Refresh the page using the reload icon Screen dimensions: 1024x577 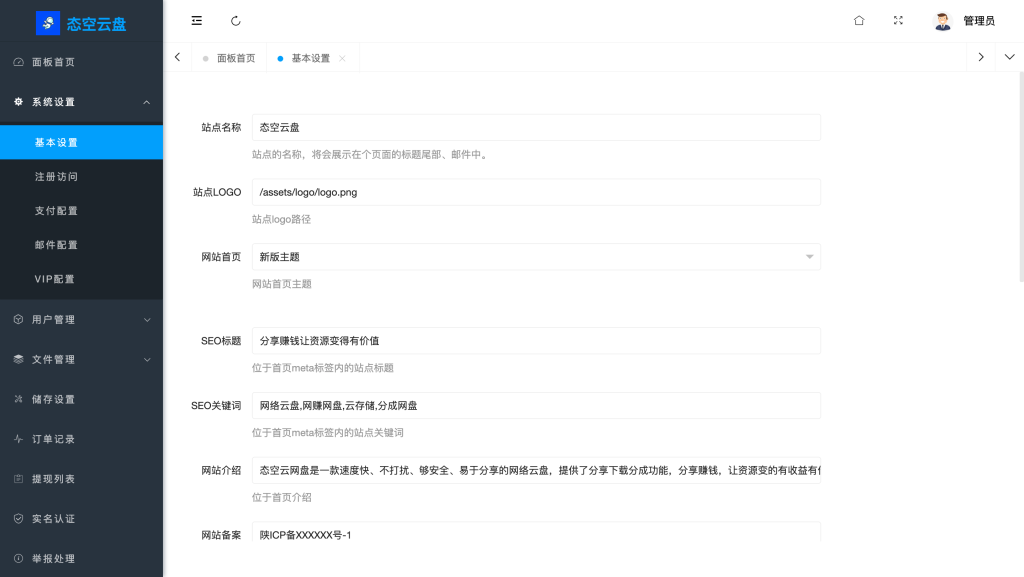(x=236, y=20)
